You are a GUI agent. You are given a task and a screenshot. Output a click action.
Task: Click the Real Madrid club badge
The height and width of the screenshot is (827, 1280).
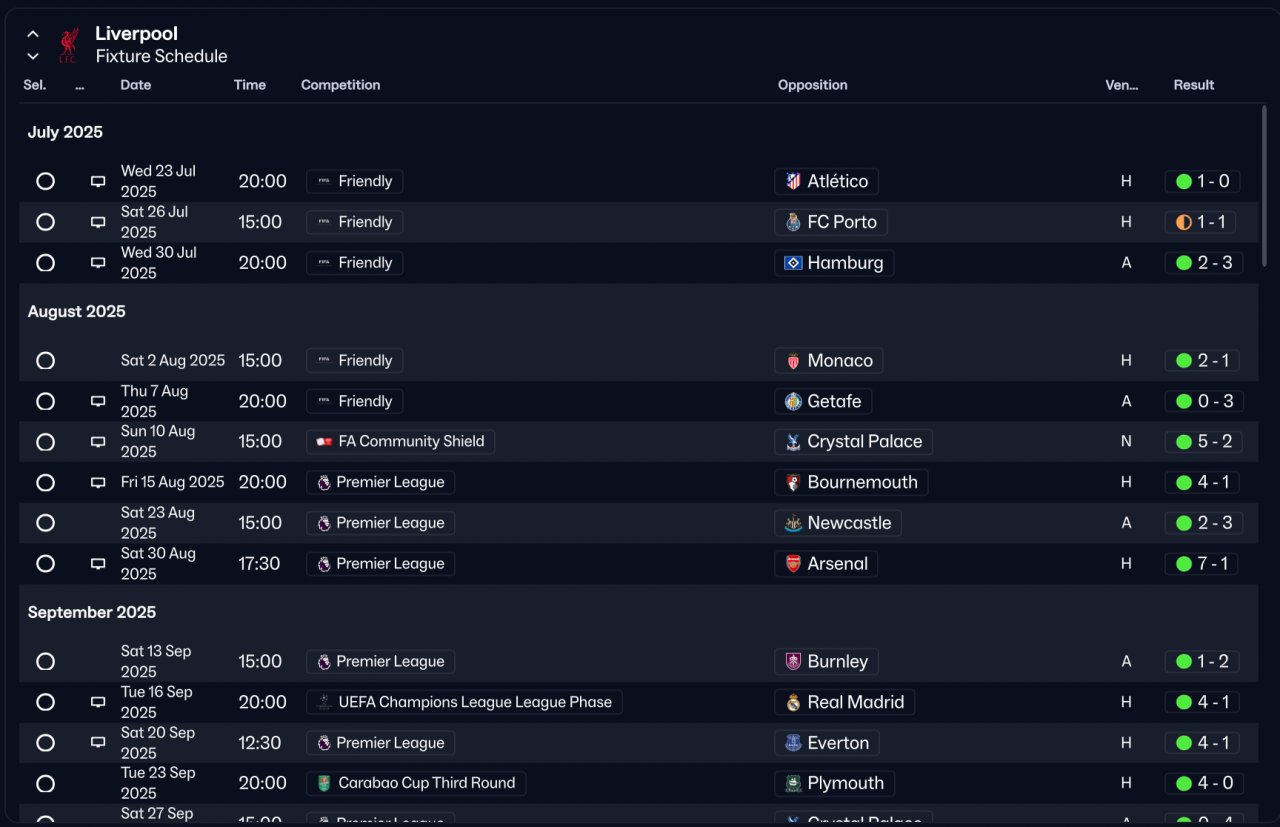click(x=793, y=703)
